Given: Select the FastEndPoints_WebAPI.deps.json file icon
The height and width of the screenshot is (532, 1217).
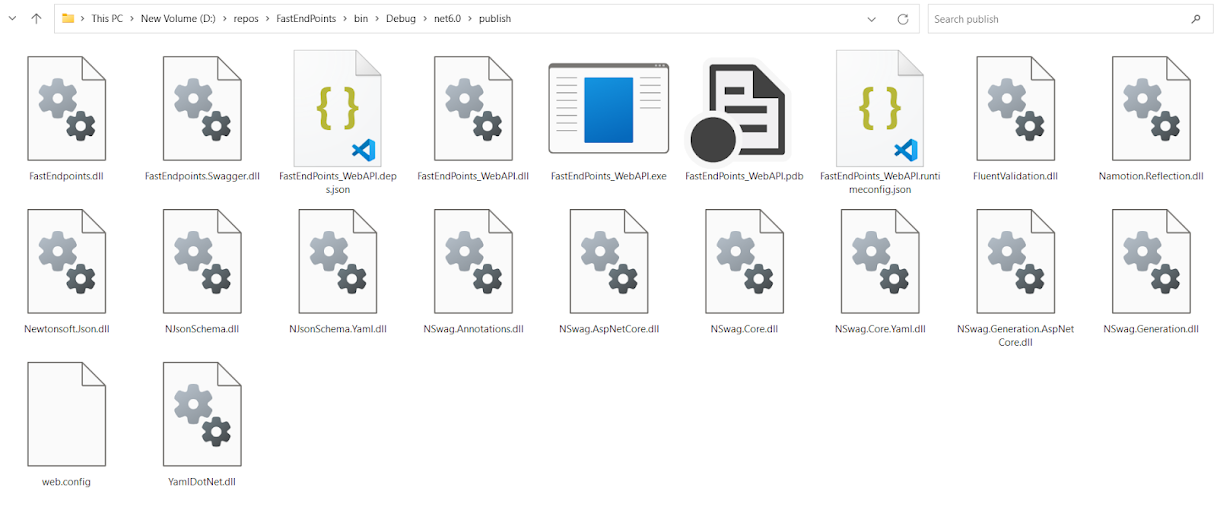Looking at the screenshot, I should pos(338,108).
